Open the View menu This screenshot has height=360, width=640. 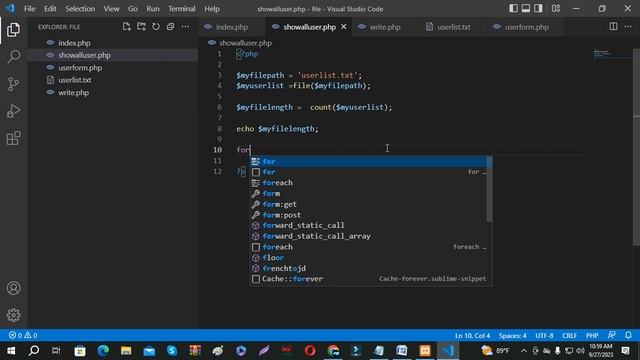111,9
